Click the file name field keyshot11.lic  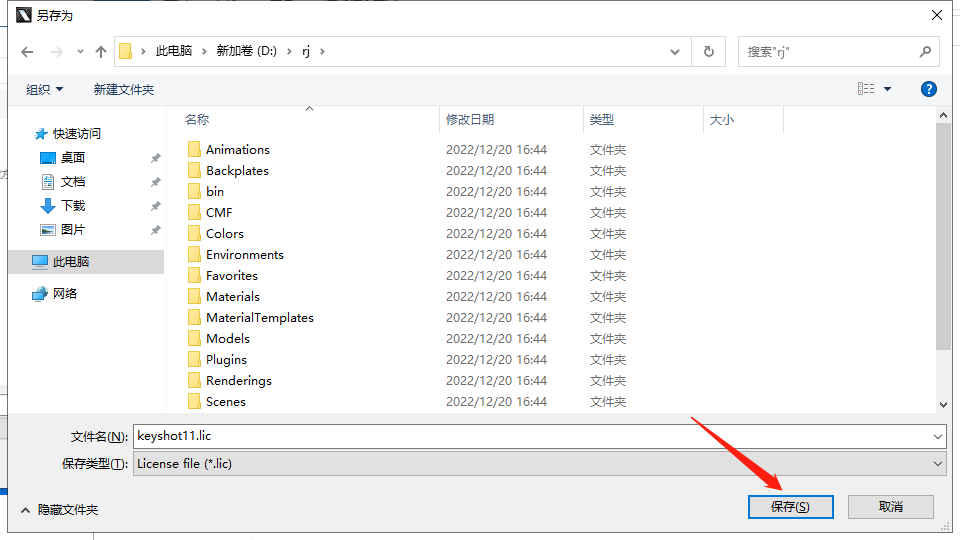531,436
